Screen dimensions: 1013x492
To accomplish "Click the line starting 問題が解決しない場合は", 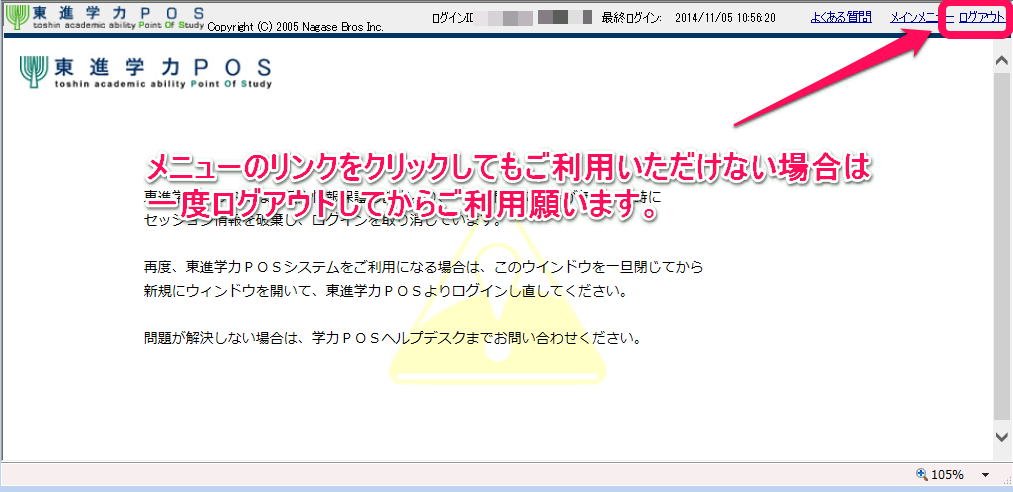I will tap(392, 338).
